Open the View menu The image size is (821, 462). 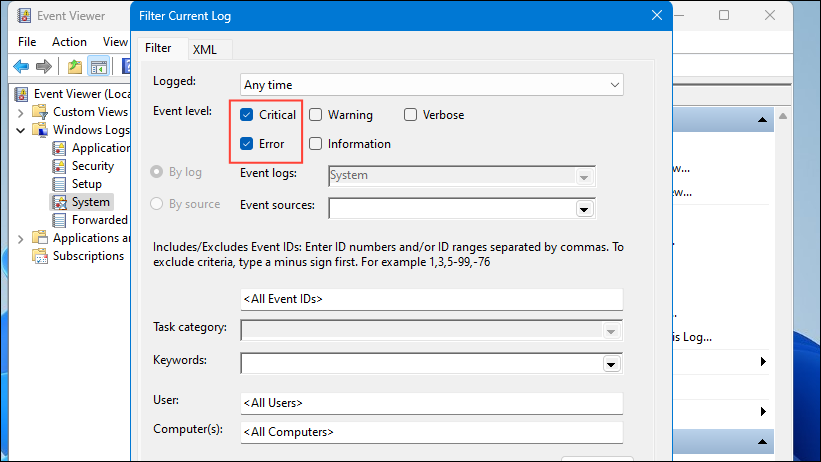click(x=115, y=42)
